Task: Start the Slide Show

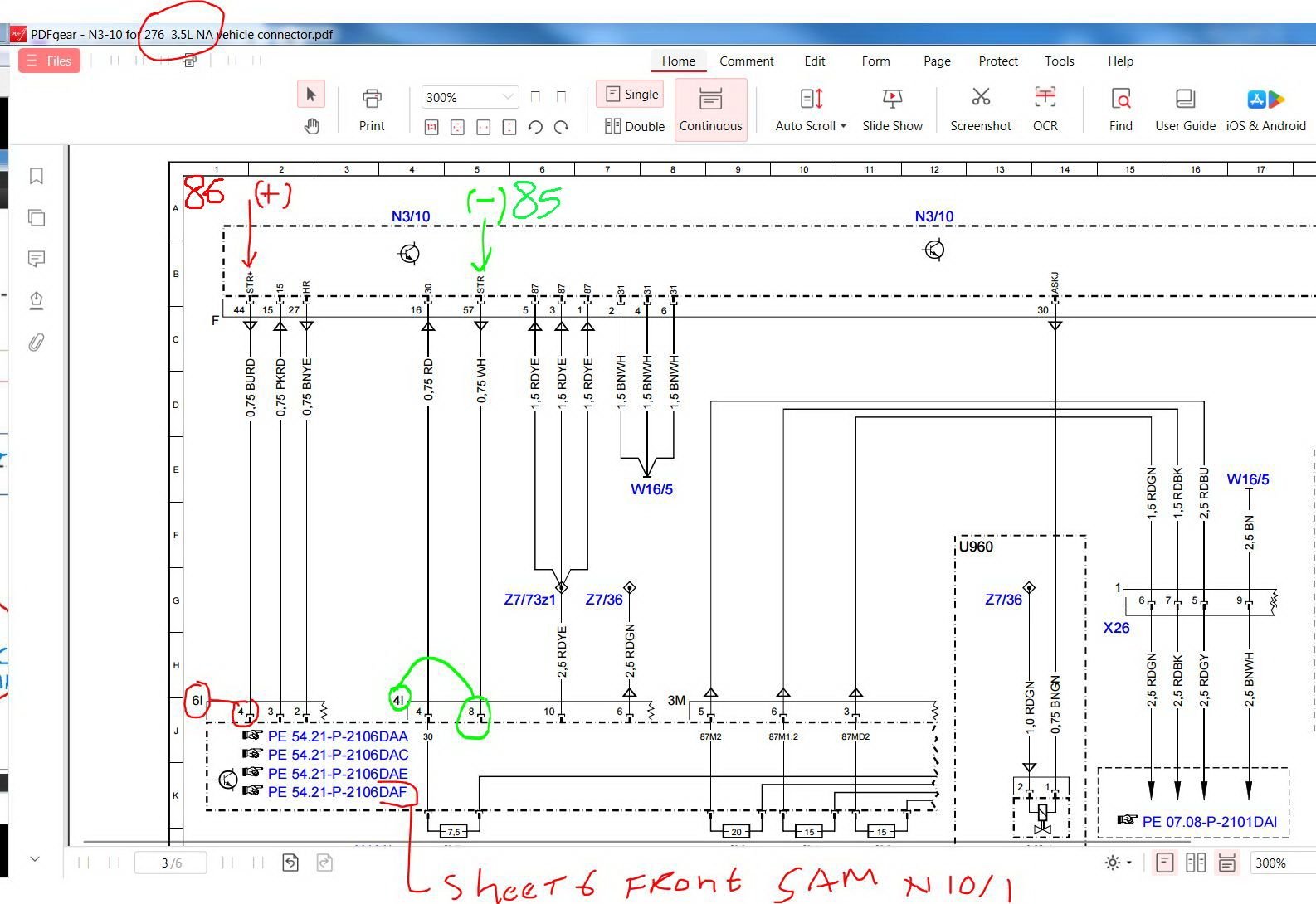Action: (892, 109)
